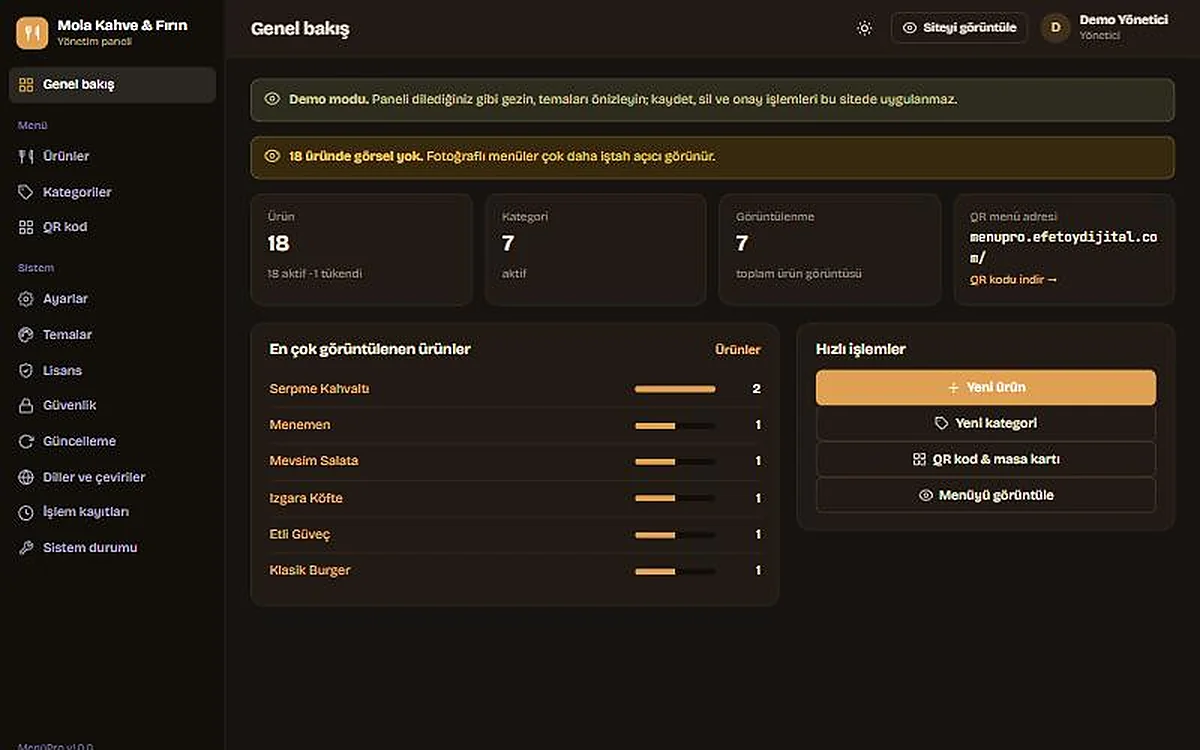Open the Menemen product link
Screen dimensions: 1200x750
[300, 425]
